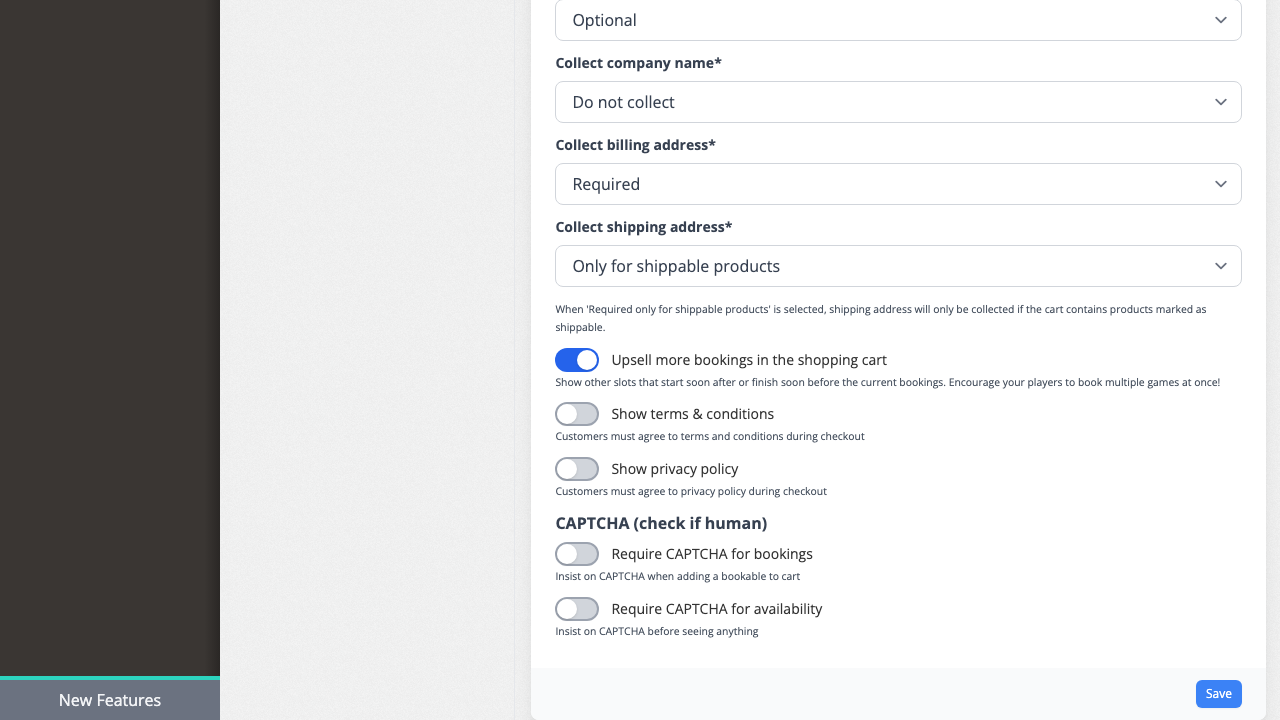
Task: Click chevron on the Required dropdown
Action: coord(1220,184)
